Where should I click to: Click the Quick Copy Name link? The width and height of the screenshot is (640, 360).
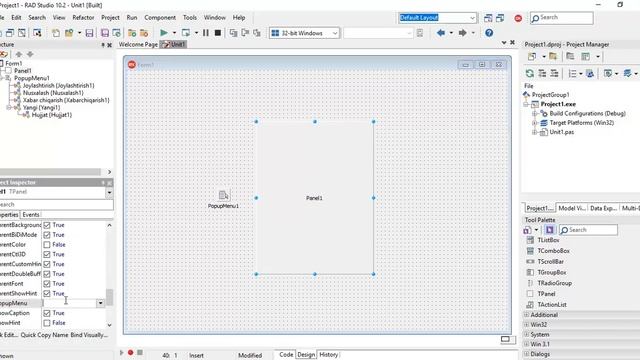(44, 335)
